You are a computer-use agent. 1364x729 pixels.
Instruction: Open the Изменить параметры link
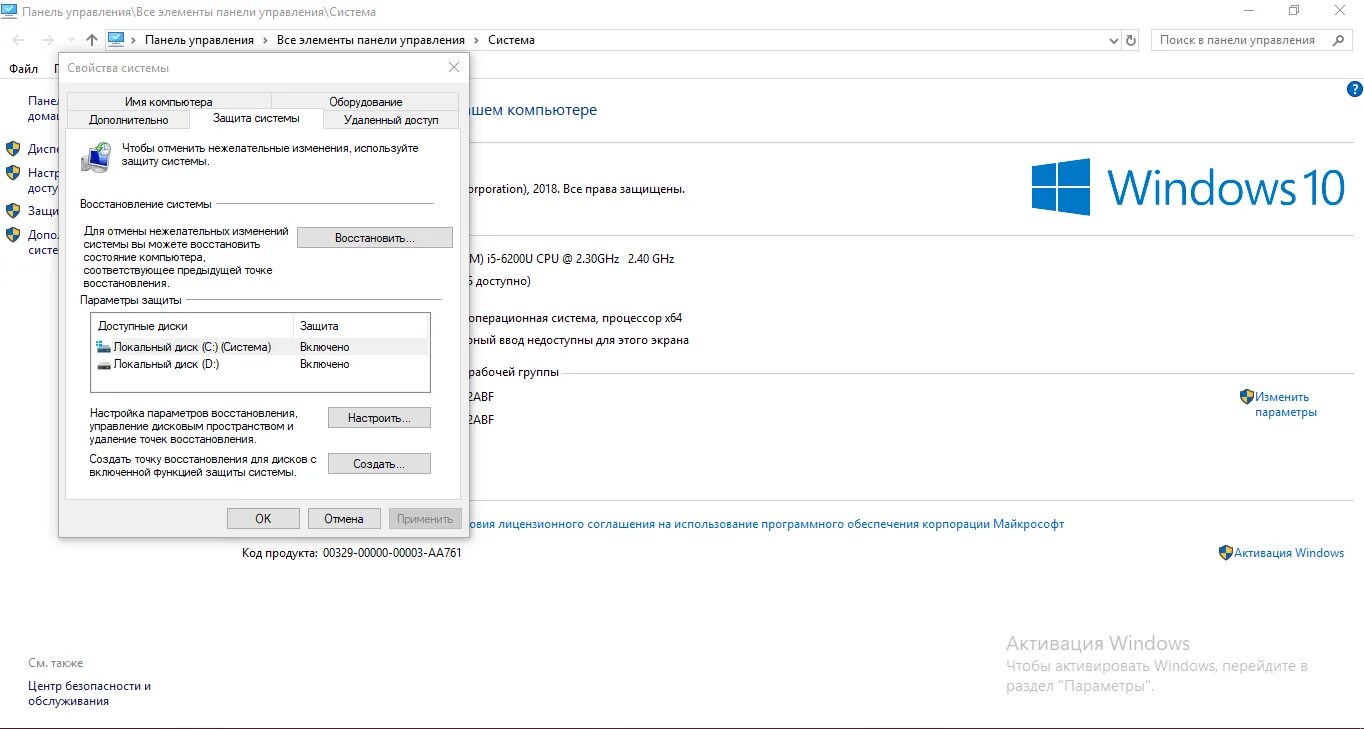pos(1286,404)
